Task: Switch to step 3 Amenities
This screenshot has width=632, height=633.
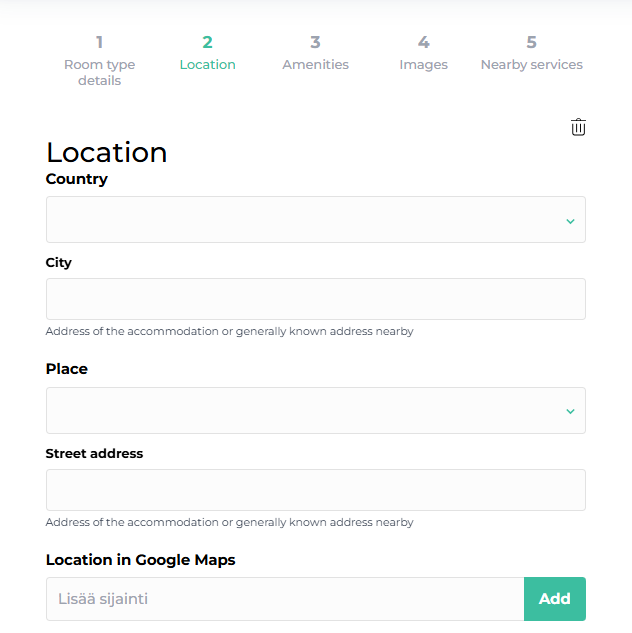Action: point(315,53)
